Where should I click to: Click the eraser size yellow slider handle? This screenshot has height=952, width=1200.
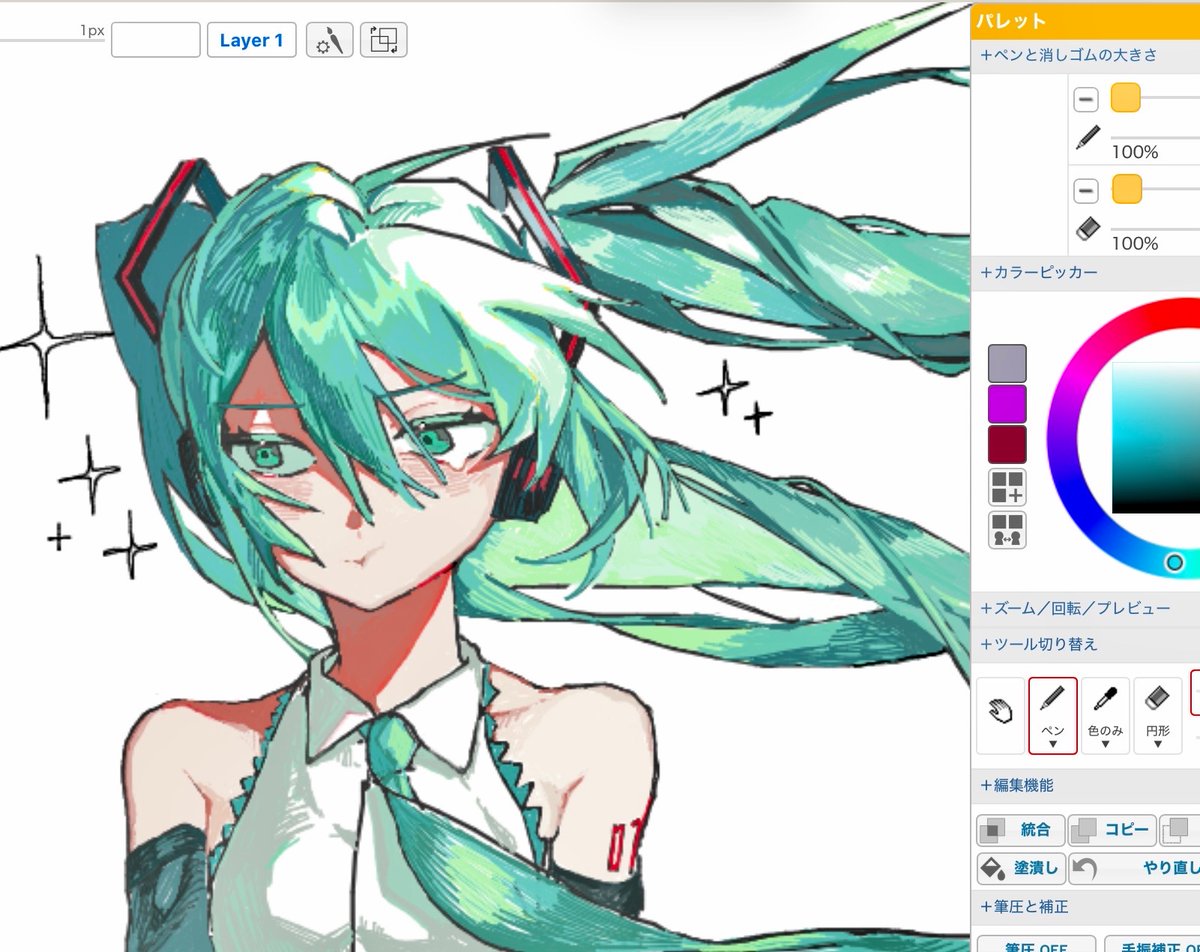point(1126,188)
